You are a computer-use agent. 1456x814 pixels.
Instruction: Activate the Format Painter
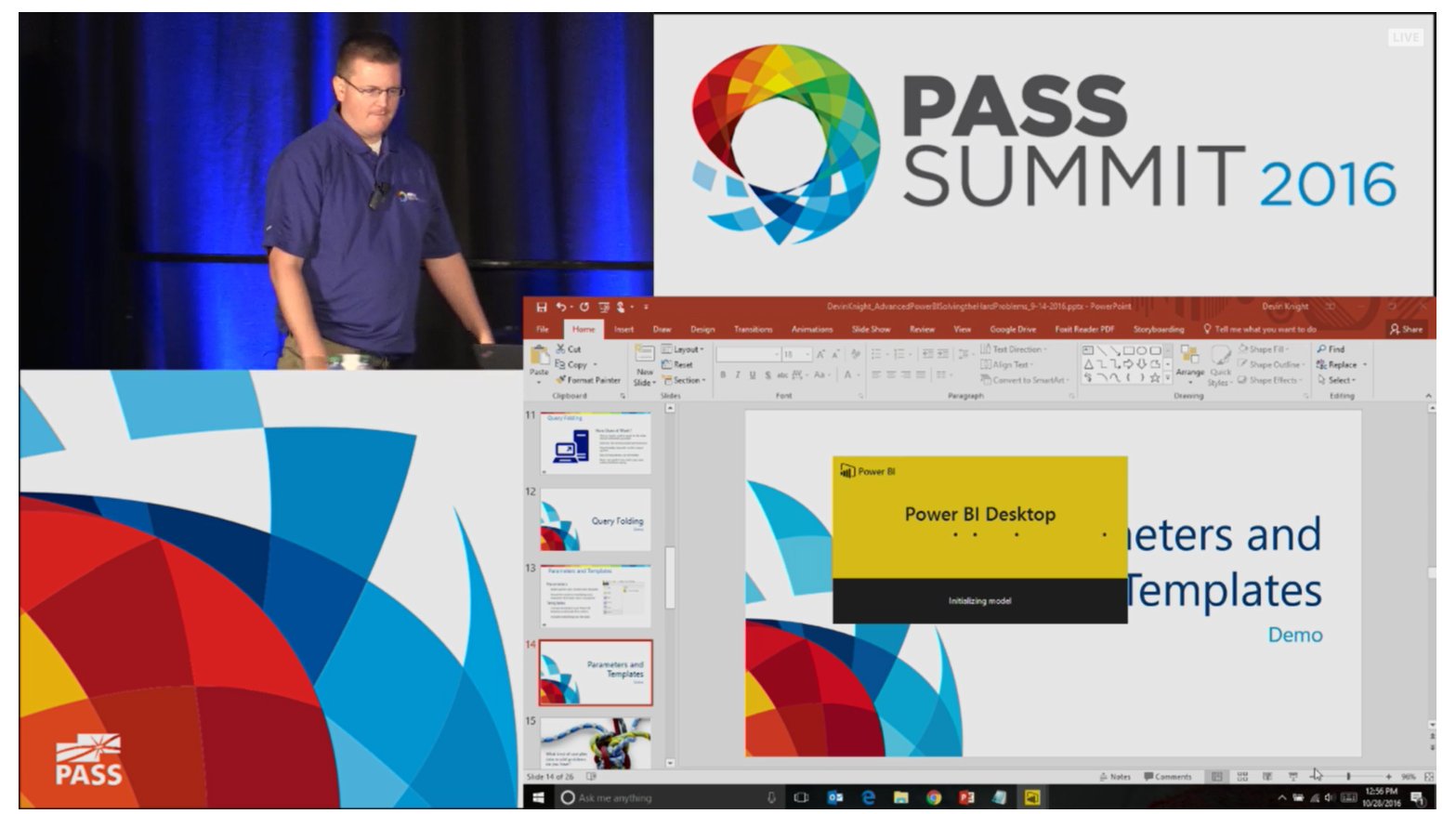coord(588,379)
